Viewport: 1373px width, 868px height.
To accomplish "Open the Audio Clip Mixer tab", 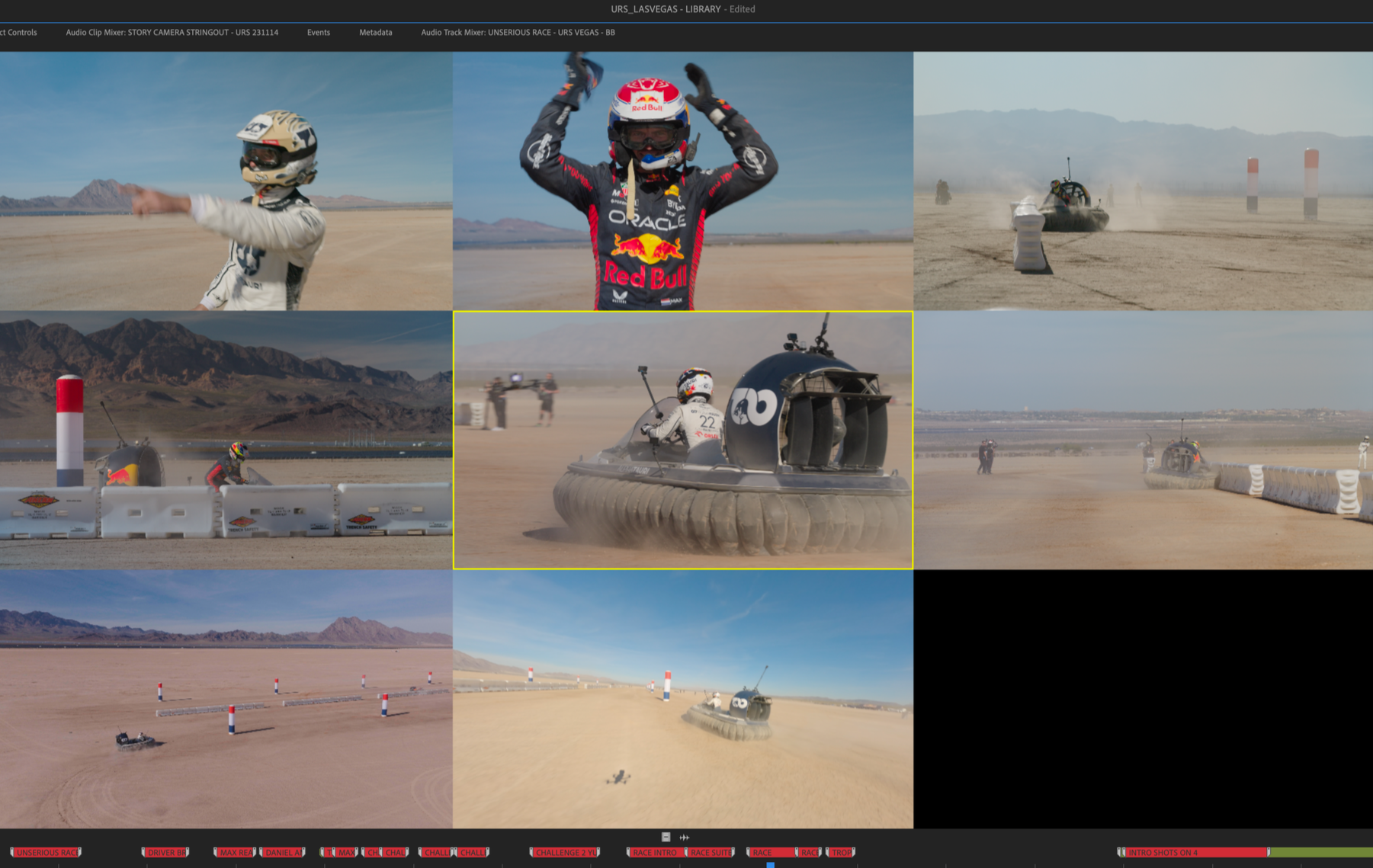I will tap(172, 32).
